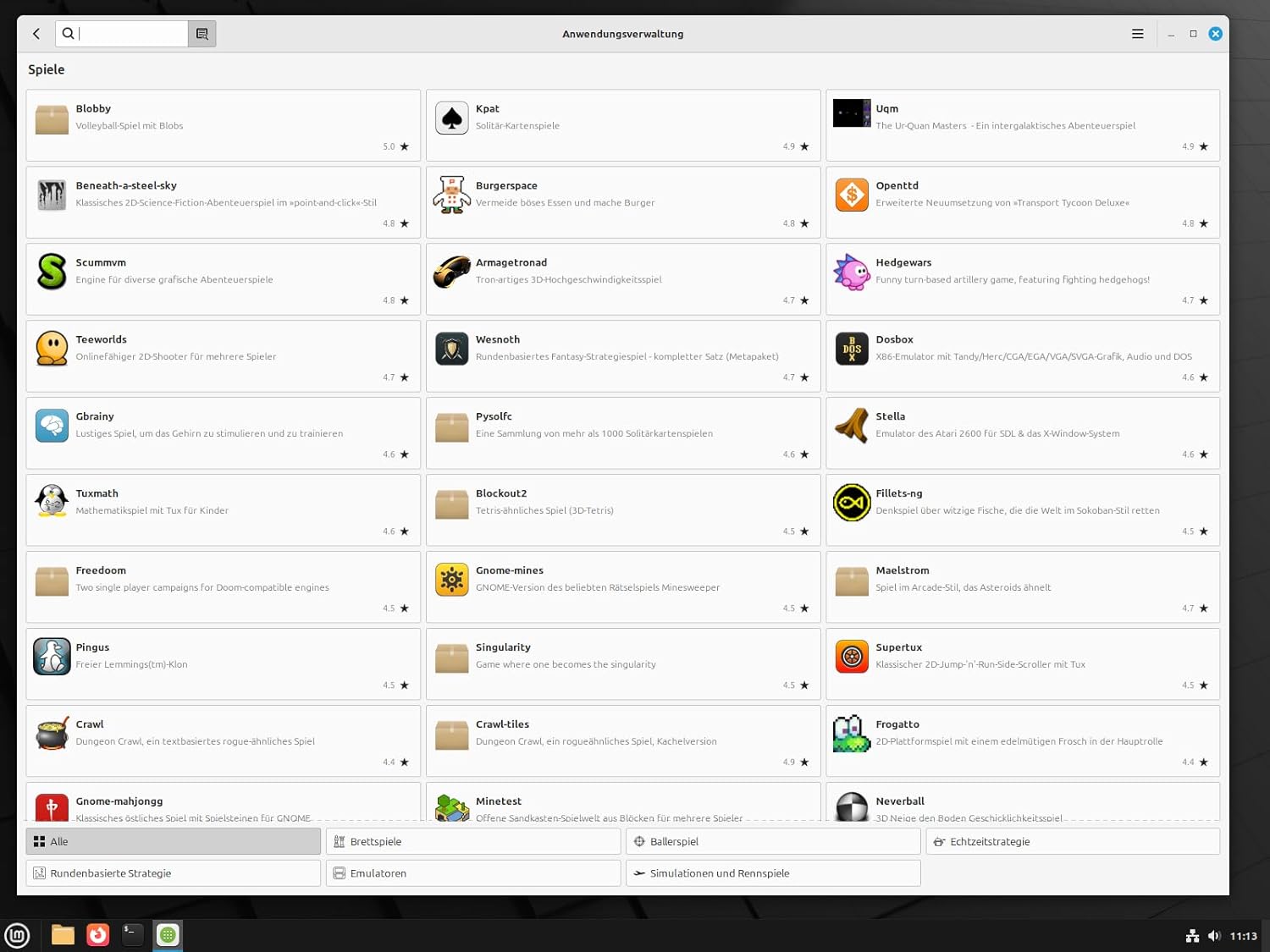Image resolution: width=1270 pixels, height=952 pixels.
Task: Select the Gbrainy brain icon
Action: (52, 426)
